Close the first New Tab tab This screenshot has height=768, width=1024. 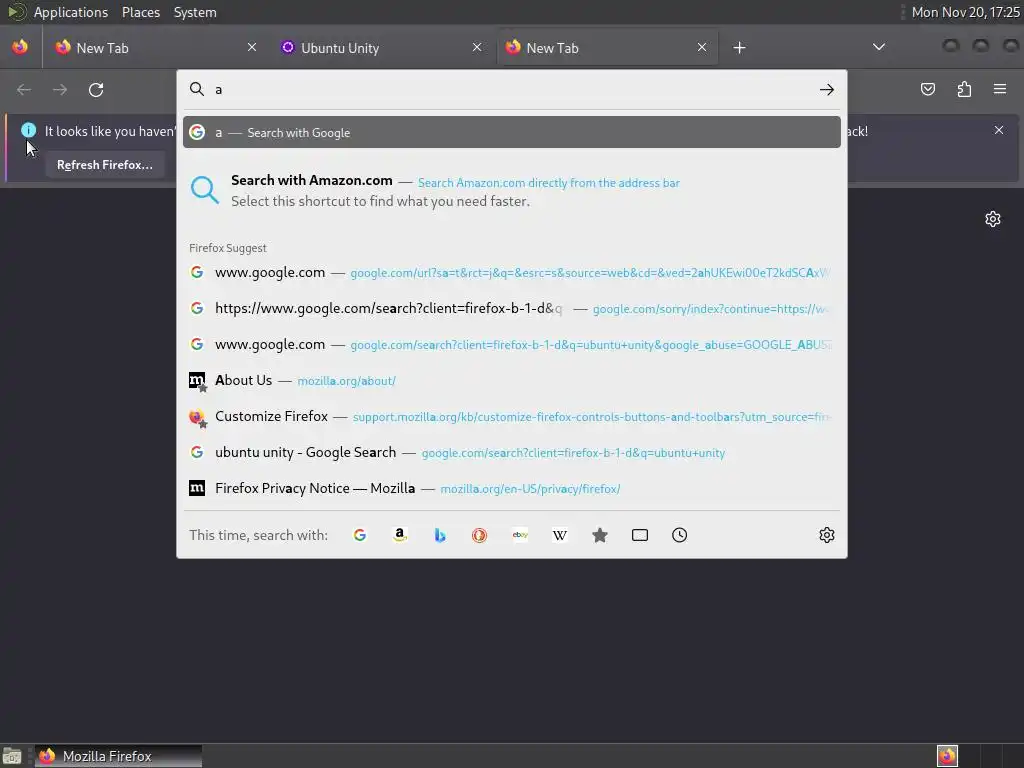(252, 47)
